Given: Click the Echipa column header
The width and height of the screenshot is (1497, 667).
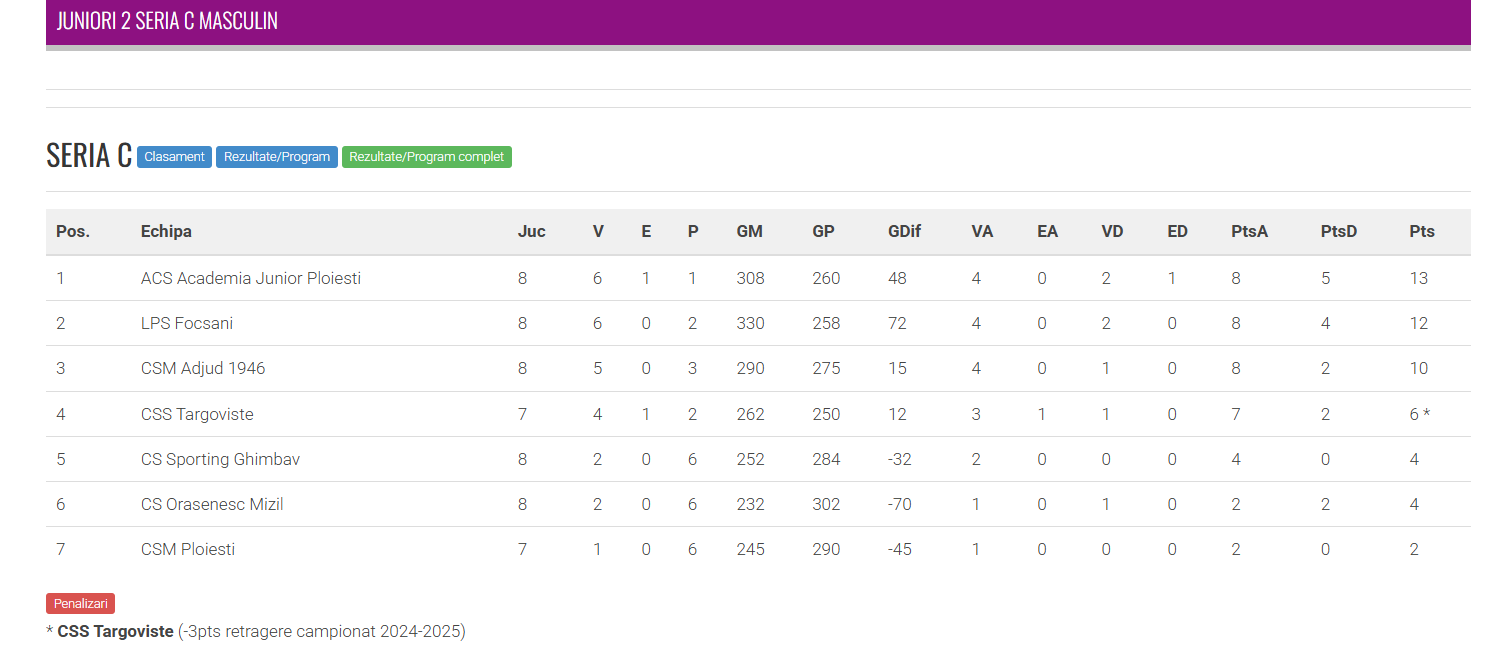Looking at the screenshot, I should 166,231.
